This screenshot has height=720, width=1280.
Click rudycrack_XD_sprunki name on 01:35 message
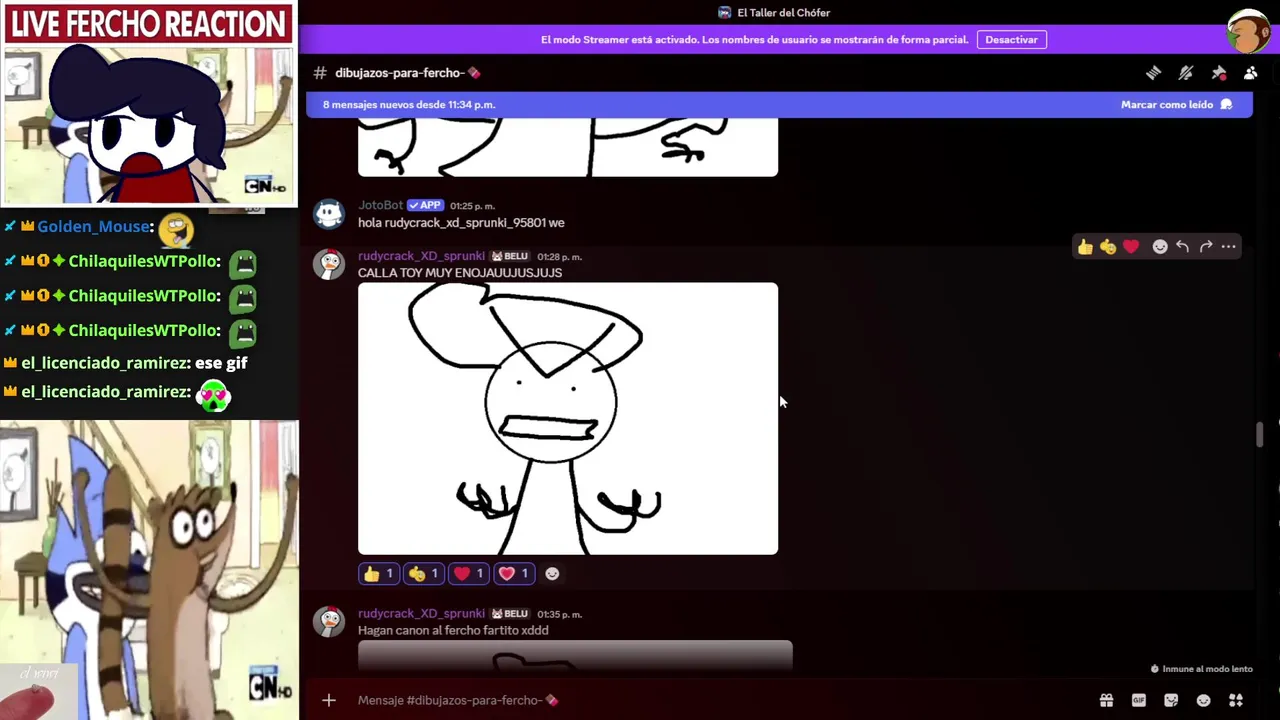[421, 614]
